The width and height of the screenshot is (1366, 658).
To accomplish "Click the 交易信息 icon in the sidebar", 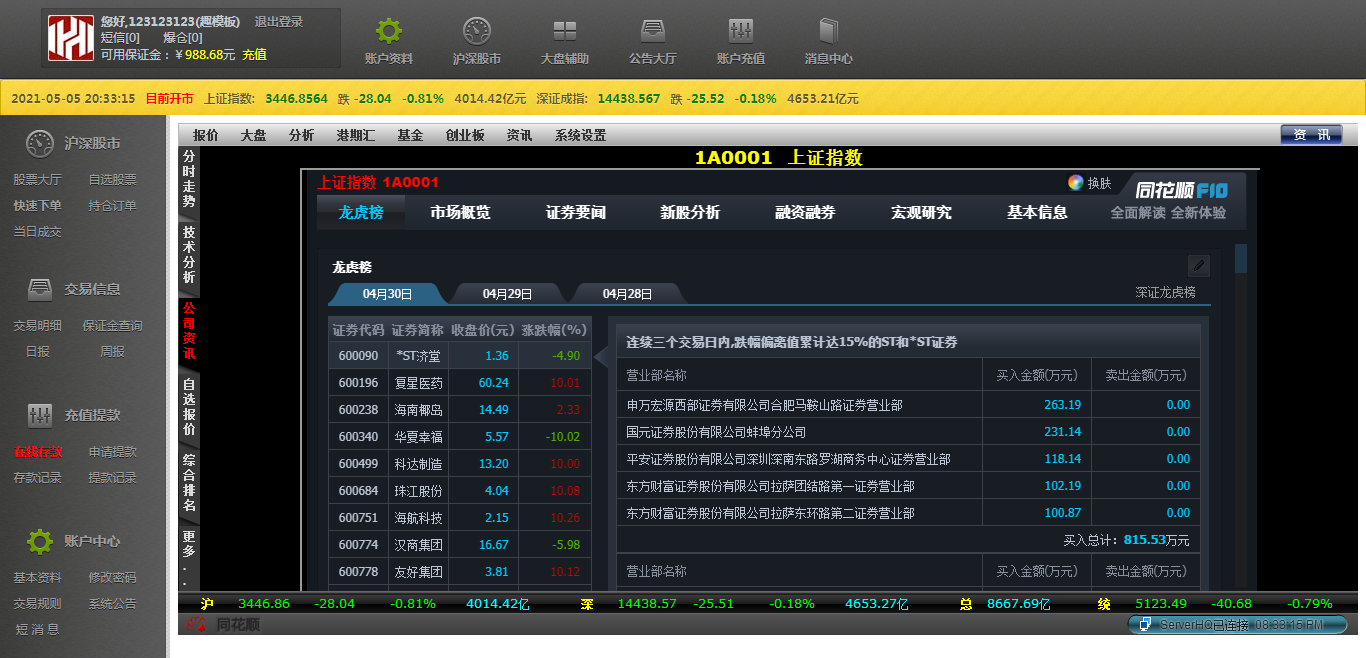I will point(40,288).
